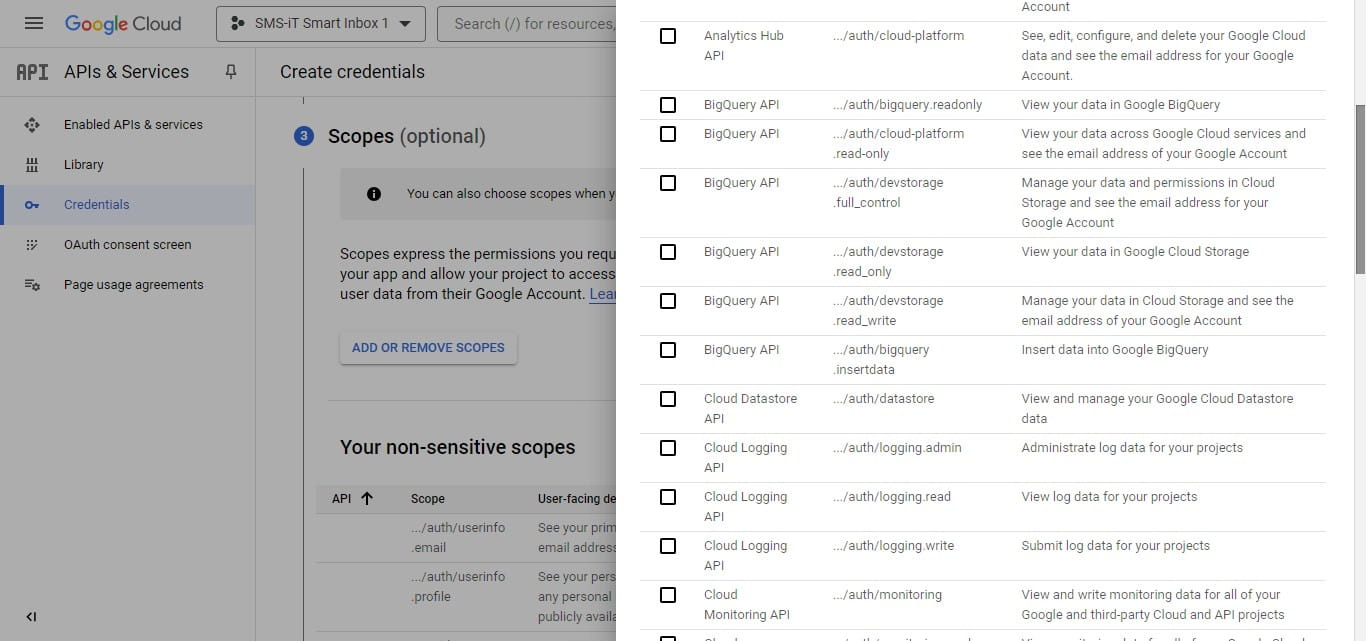Open the Library menu item

(84, 165)
